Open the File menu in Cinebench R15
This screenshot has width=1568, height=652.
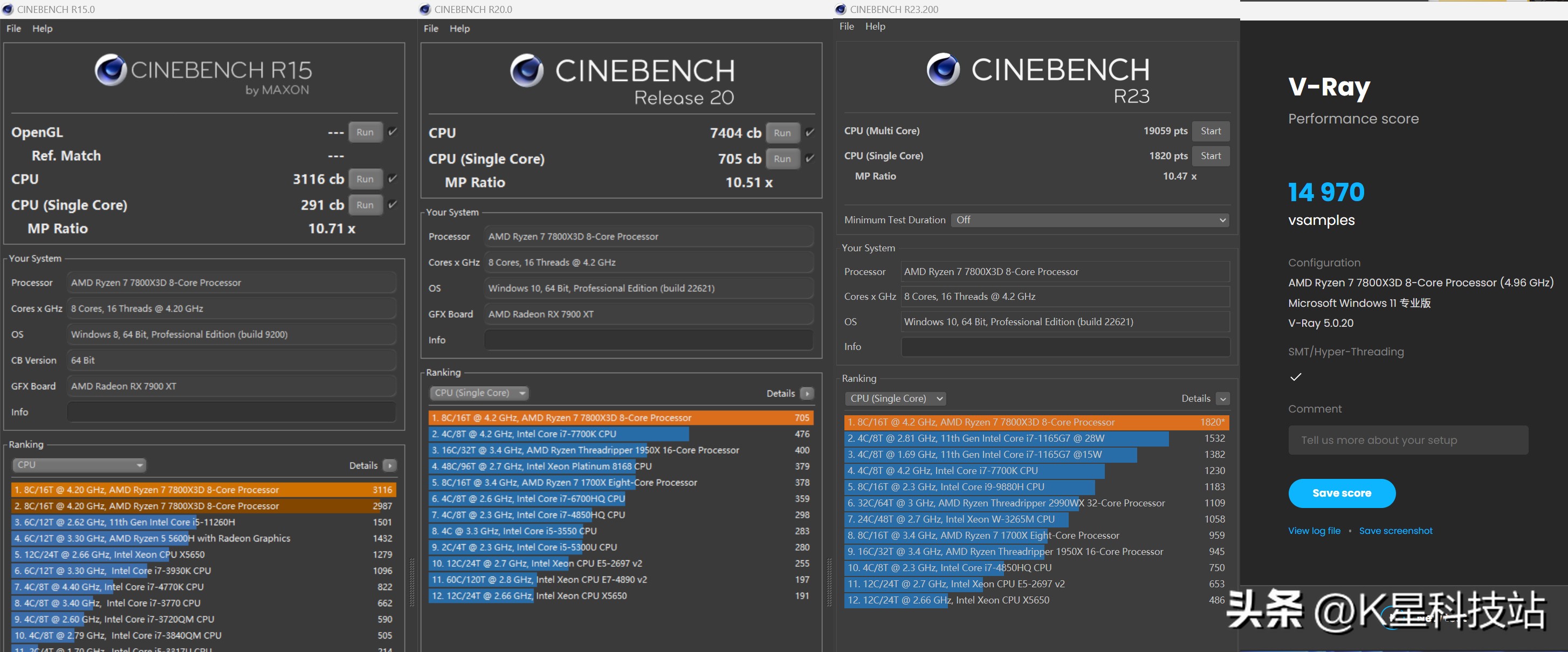click(x=13, y=29)
